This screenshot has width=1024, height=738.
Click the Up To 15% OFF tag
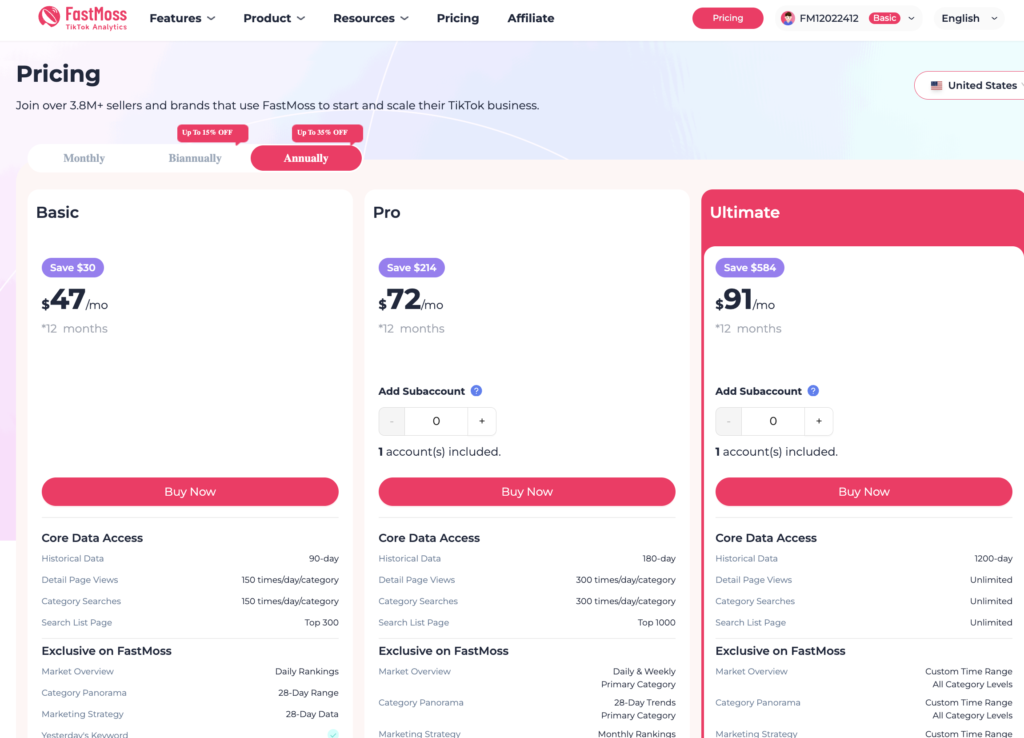click(212, 133)
